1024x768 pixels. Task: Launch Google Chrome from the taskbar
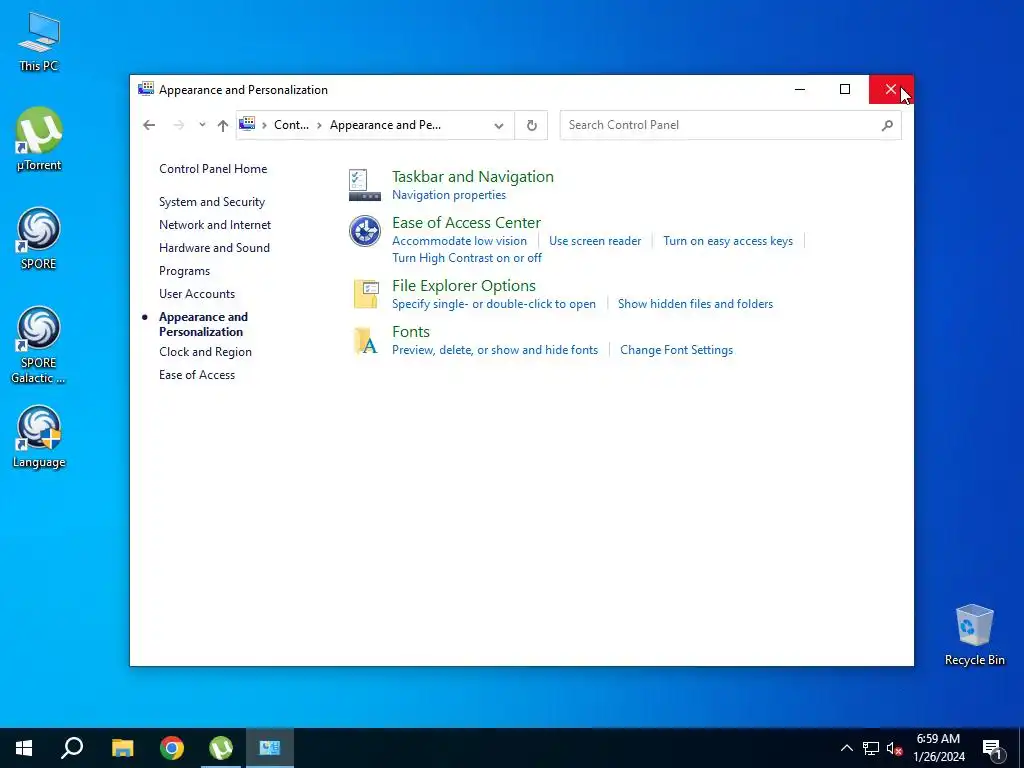point(172,748)
